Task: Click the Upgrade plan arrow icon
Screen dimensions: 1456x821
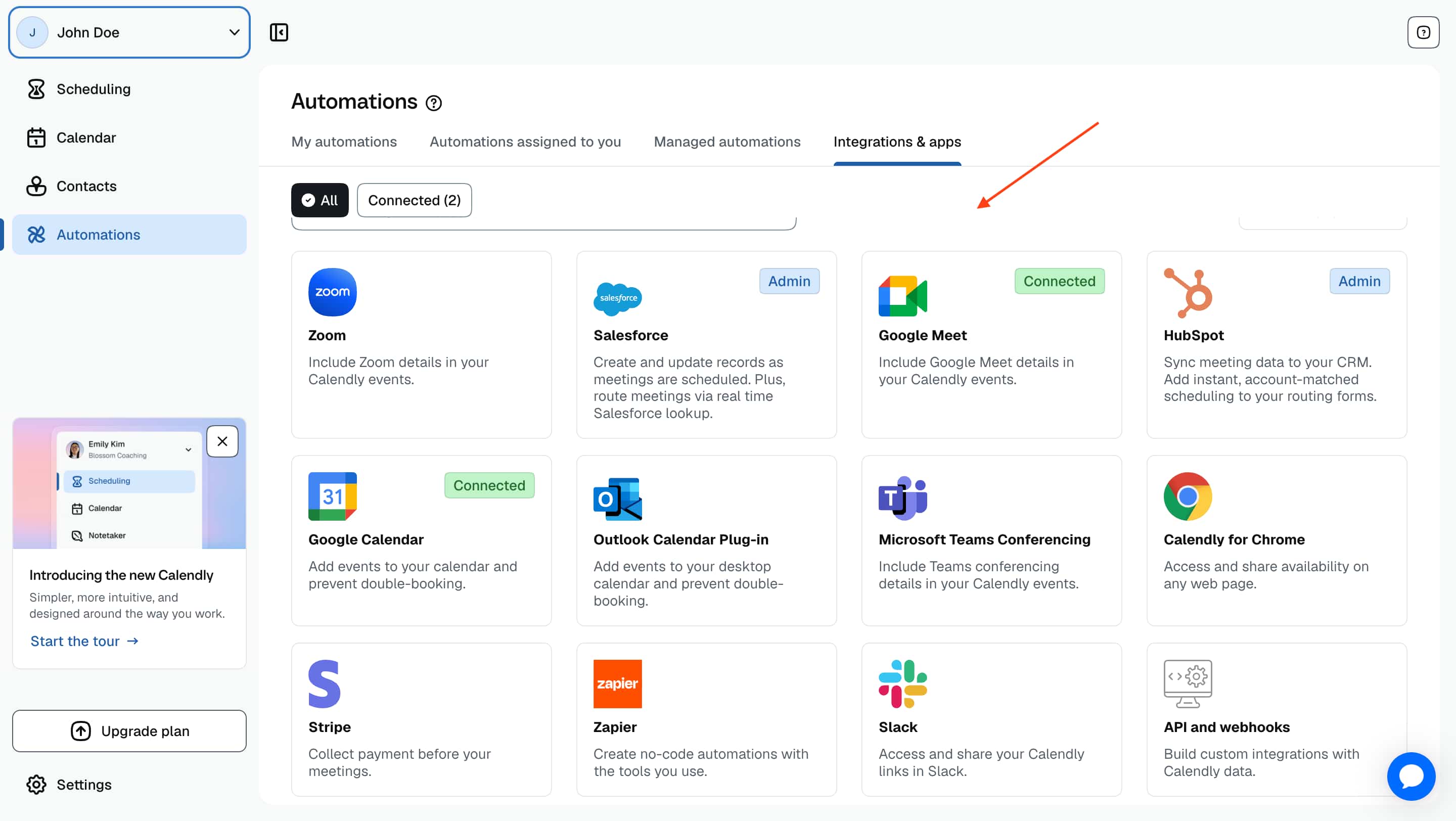Action: 80,731
